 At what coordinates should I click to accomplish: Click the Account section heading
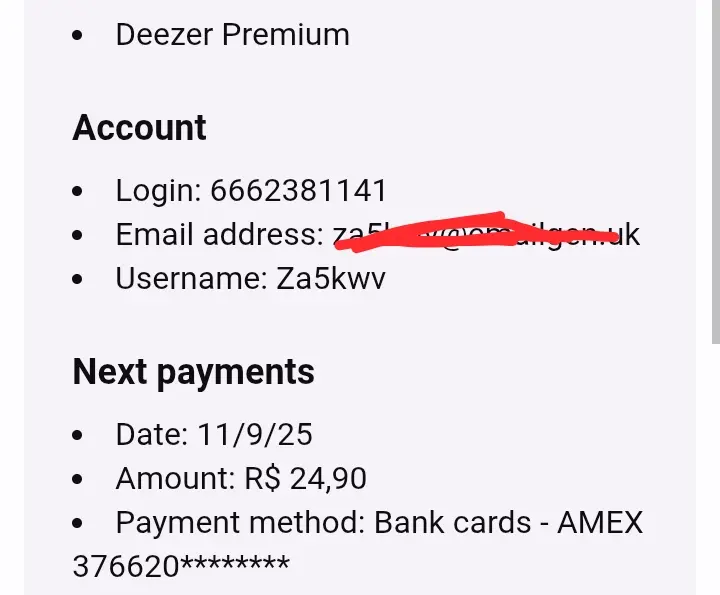tap(139, 127)
